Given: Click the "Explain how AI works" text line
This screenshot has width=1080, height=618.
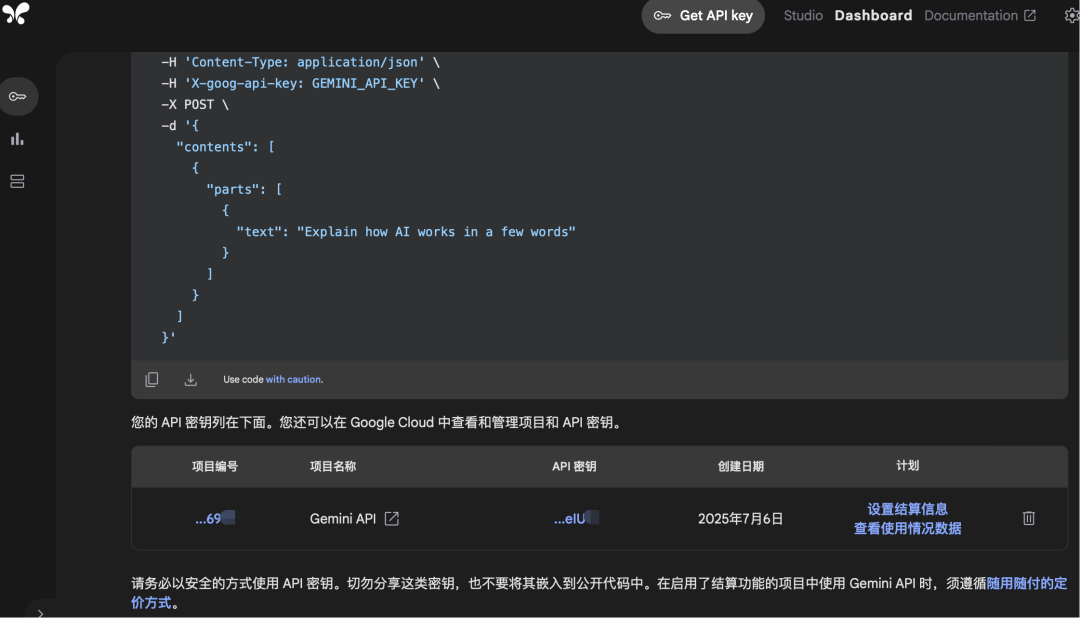Looking at the screenshot, I should (406, 231).
